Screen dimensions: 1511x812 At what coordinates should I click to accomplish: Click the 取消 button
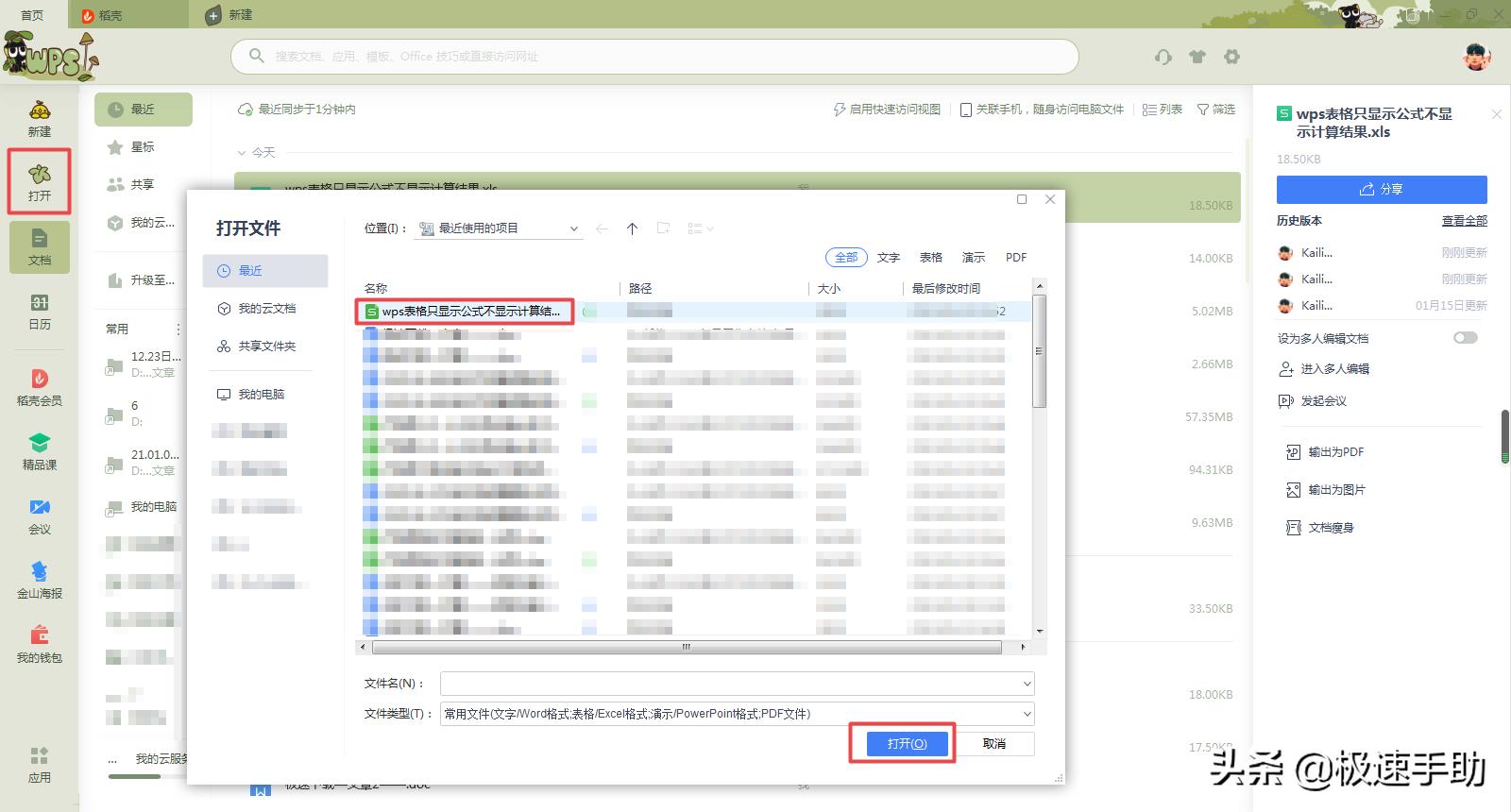point(993,744)
